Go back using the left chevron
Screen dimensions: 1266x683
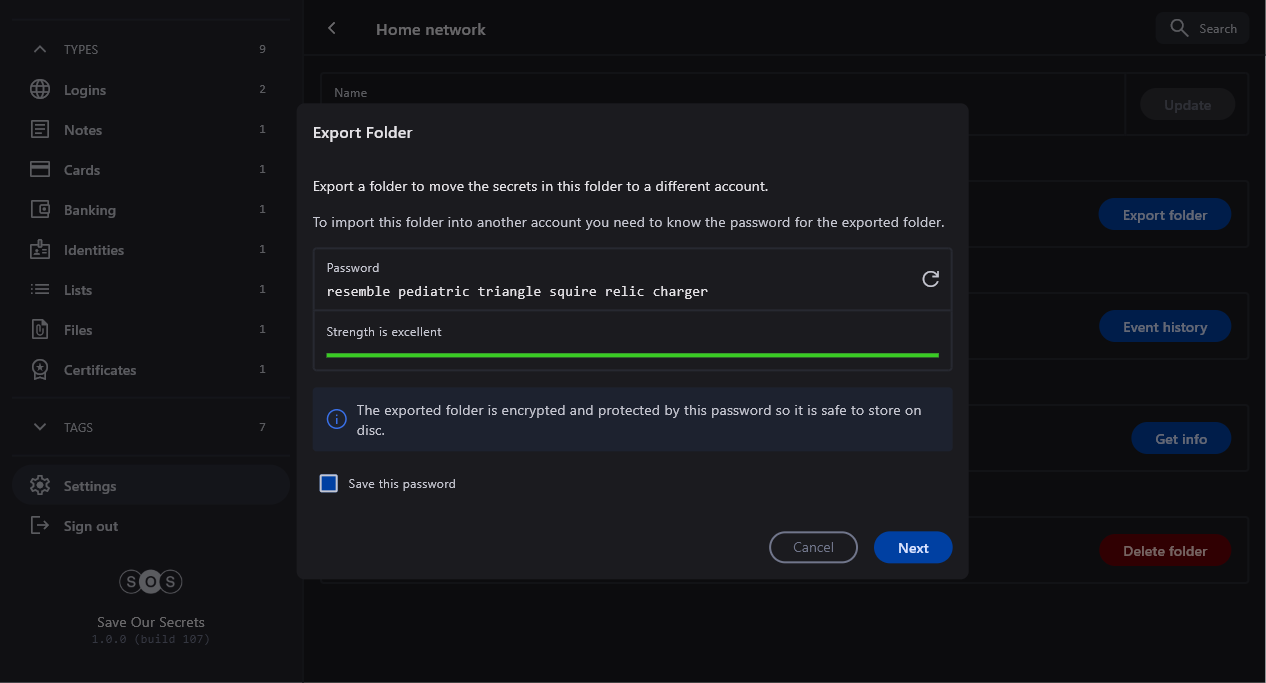[332, 29]
